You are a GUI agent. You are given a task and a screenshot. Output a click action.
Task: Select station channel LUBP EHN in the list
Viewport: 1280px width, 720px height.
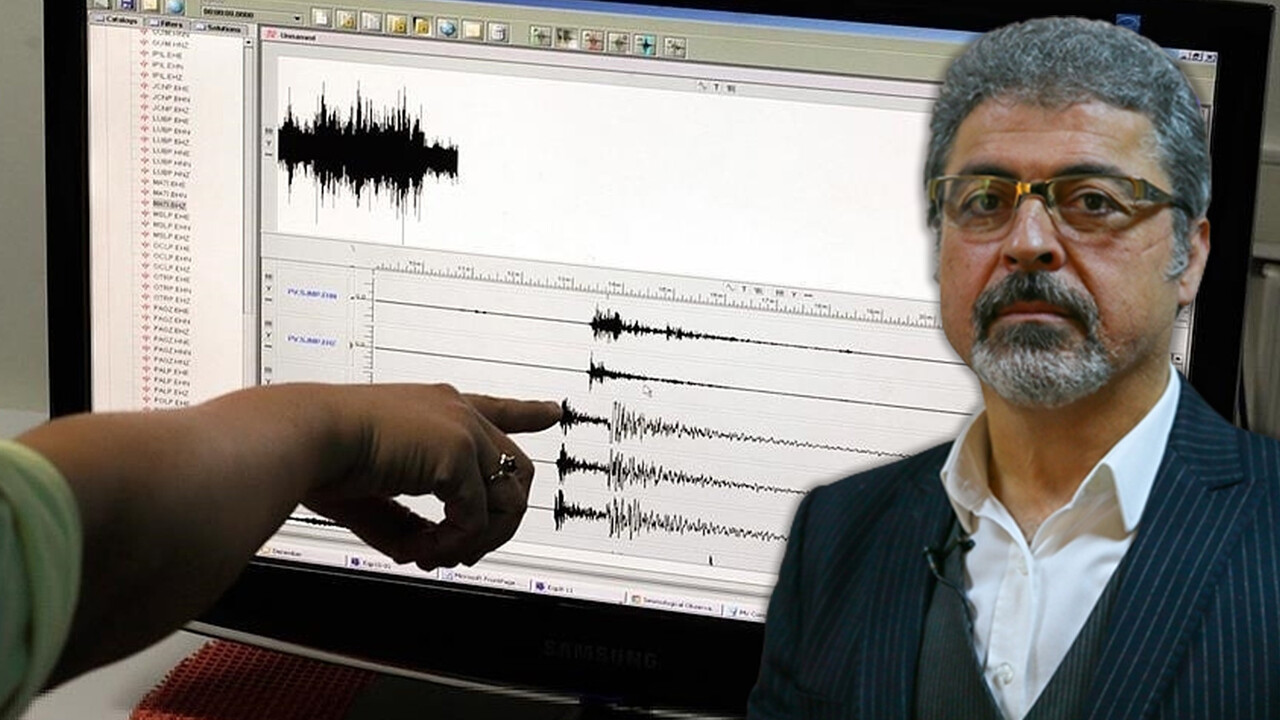click(171, 131)
